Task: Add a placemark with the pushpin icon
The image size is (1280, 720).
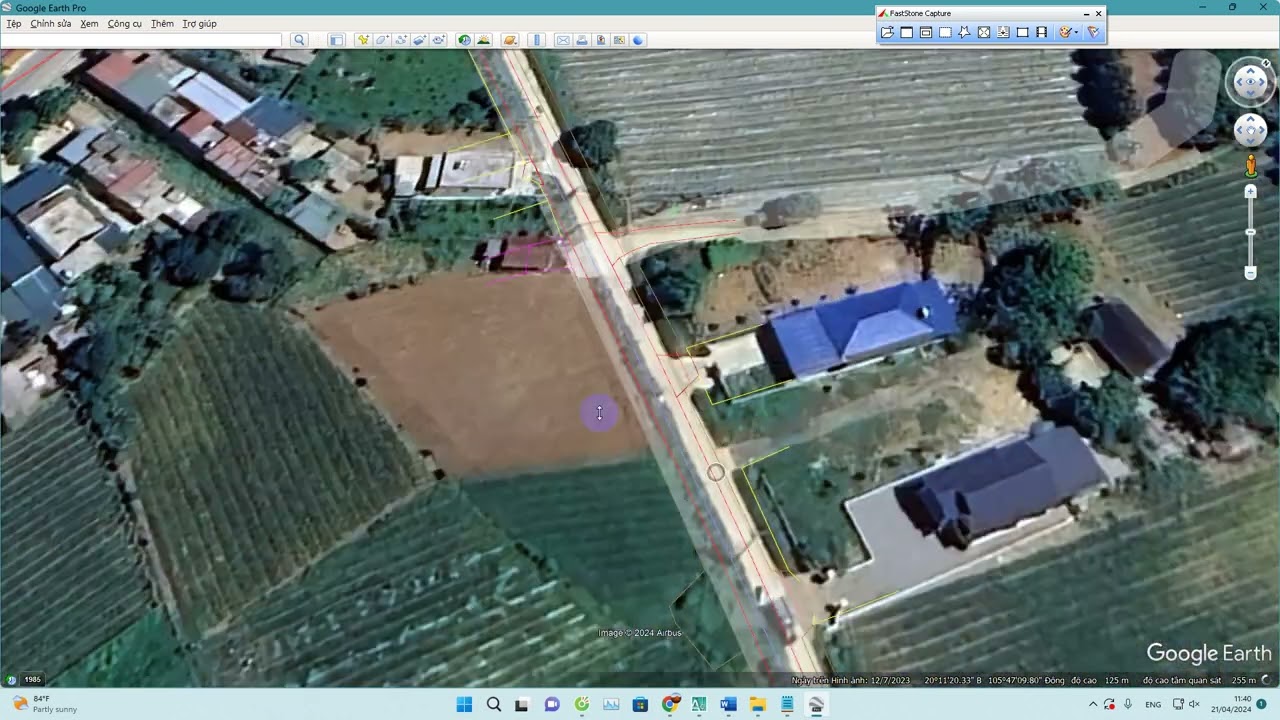Action: (x=363, y=40)
